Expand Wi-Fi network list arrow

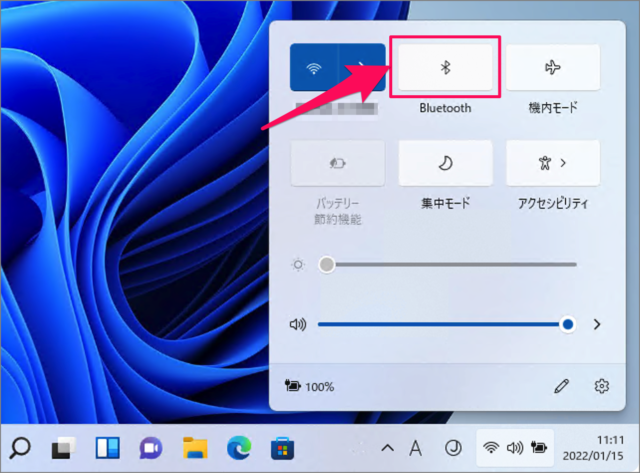(361, 68)
